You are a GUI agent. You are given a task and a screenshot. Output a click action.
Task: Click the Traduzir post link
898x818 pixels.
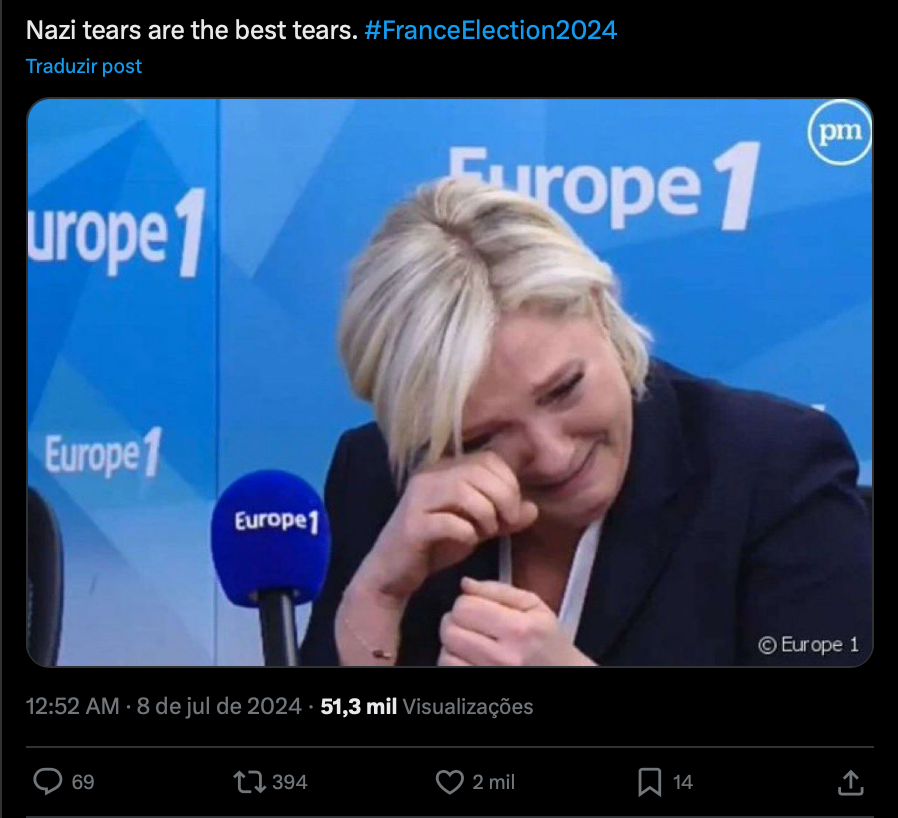tap(84, 66)
